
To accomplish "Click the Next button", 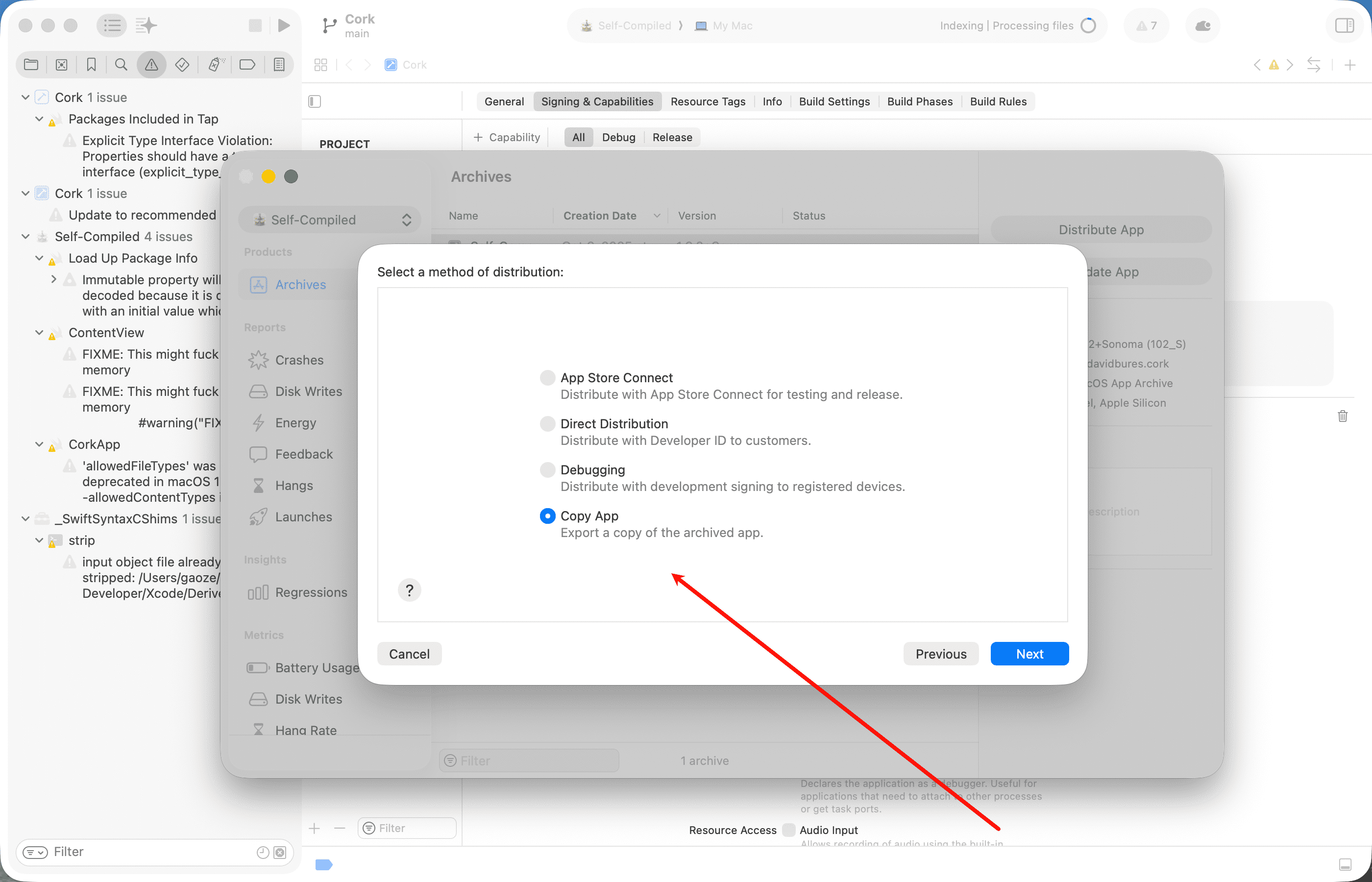I will 1029,654.
